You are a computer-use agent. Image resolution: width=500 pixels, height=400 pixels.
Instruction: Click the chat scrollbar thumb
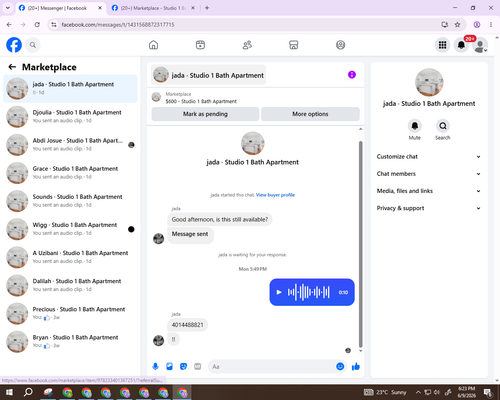coord(360,245)
